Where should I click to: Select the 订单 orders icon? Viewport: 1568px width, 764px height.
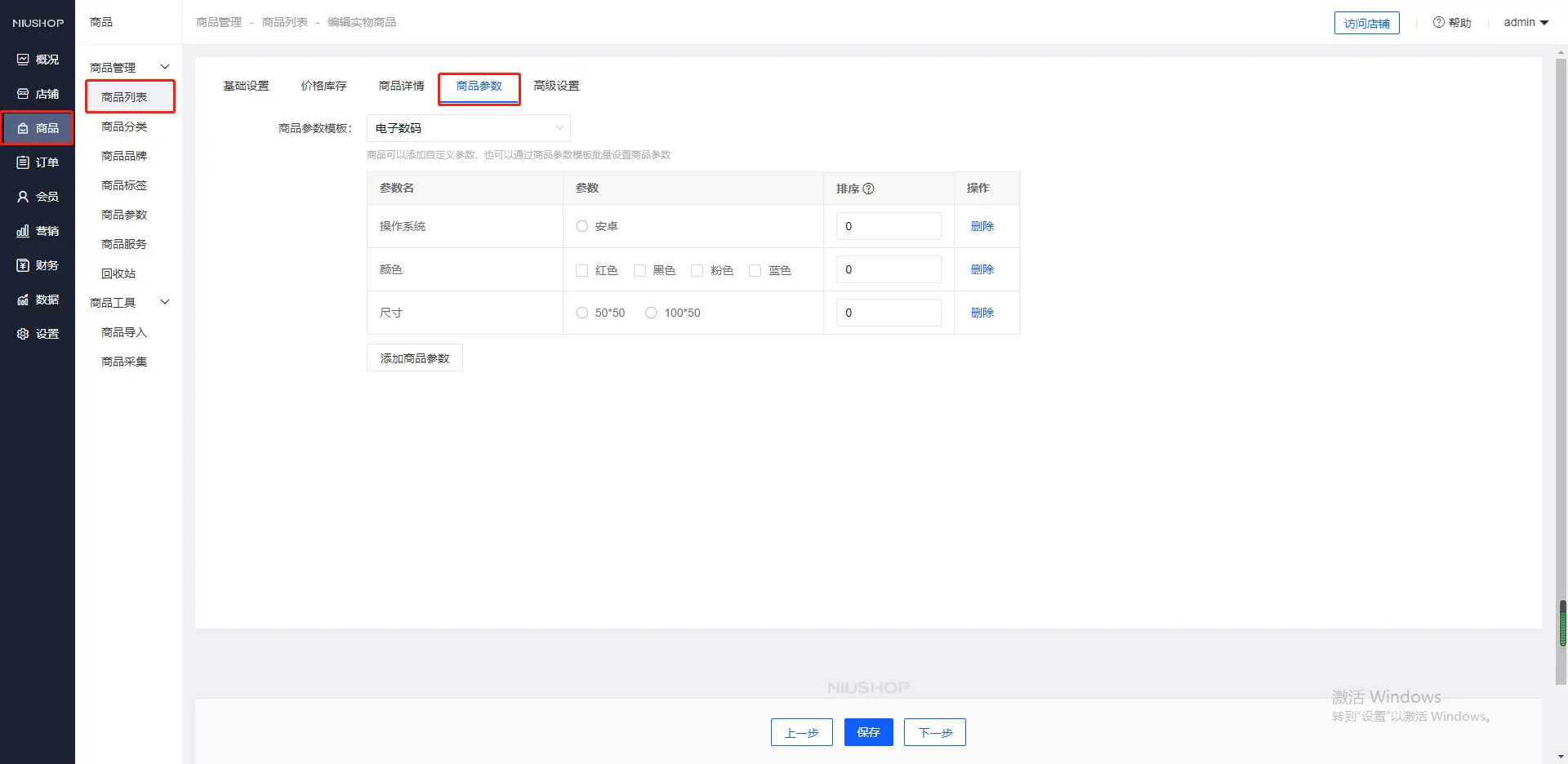click(x=23, y=162)
